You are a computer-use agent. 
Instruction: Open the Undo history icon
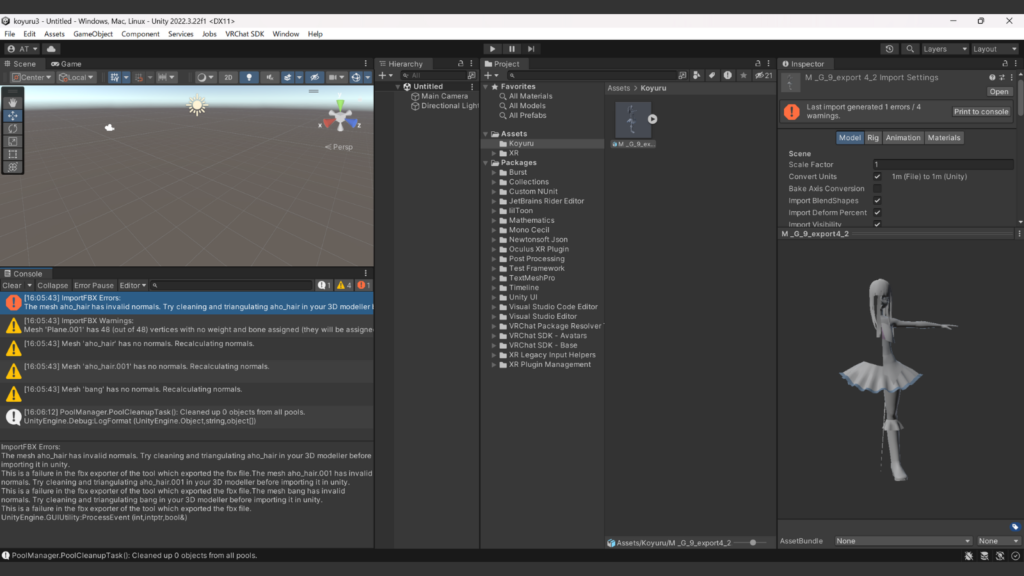890,49
